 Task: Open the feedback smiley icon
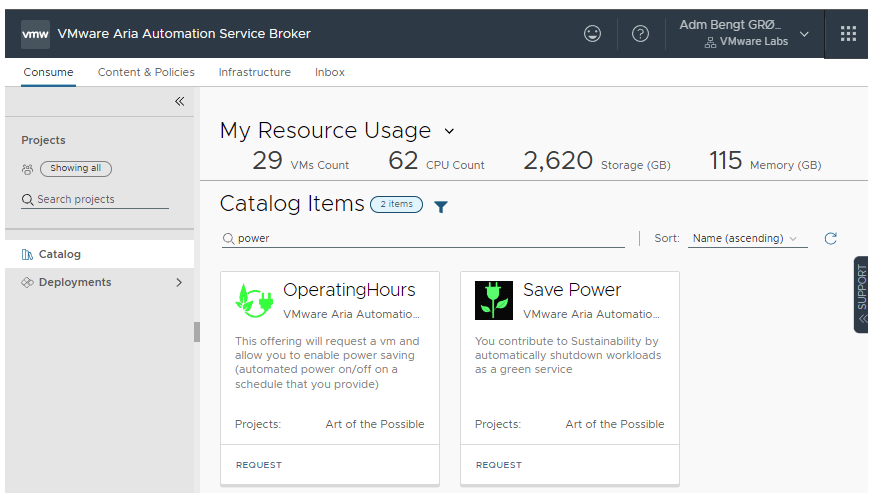pyautogui.click(x=592, y=34)
